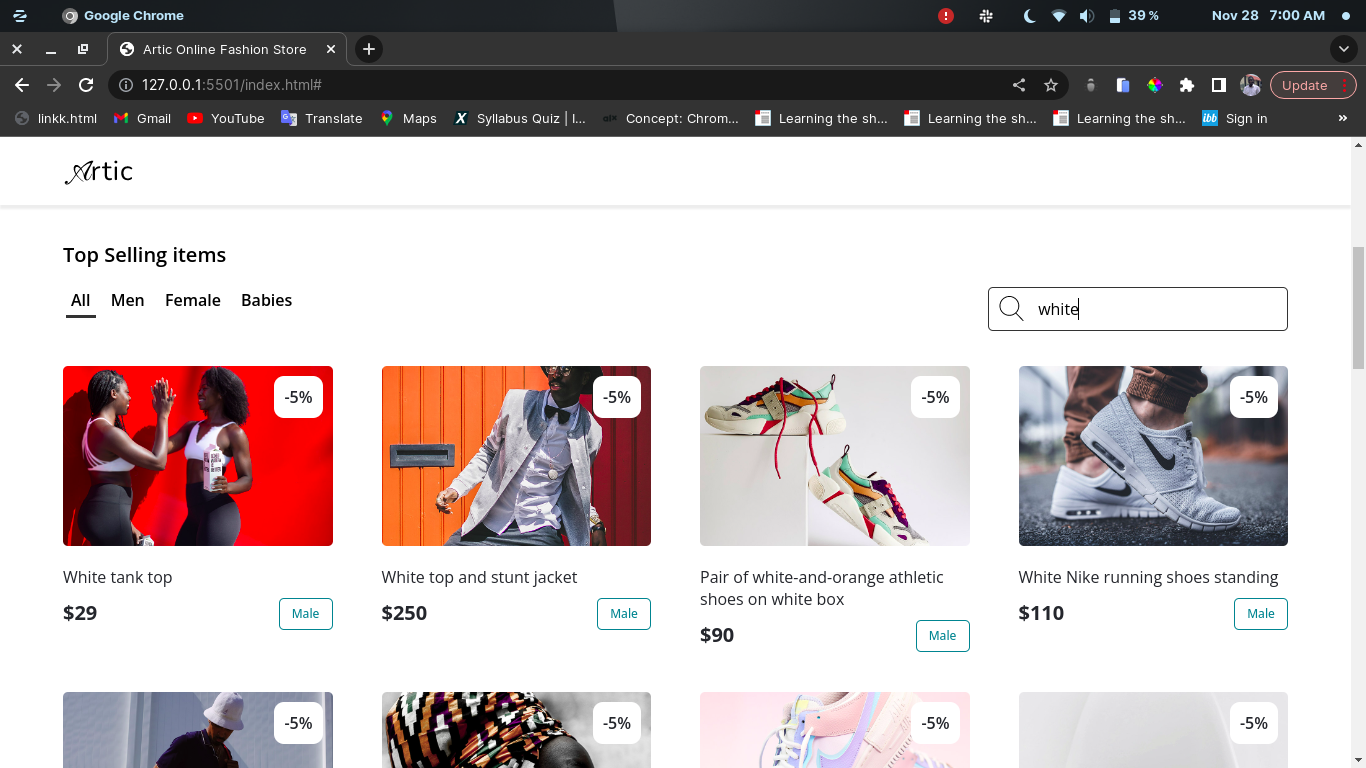Open the browser dropdown chevron near Update button
Screen dimensions: 1366x768
click(1343, 49)
